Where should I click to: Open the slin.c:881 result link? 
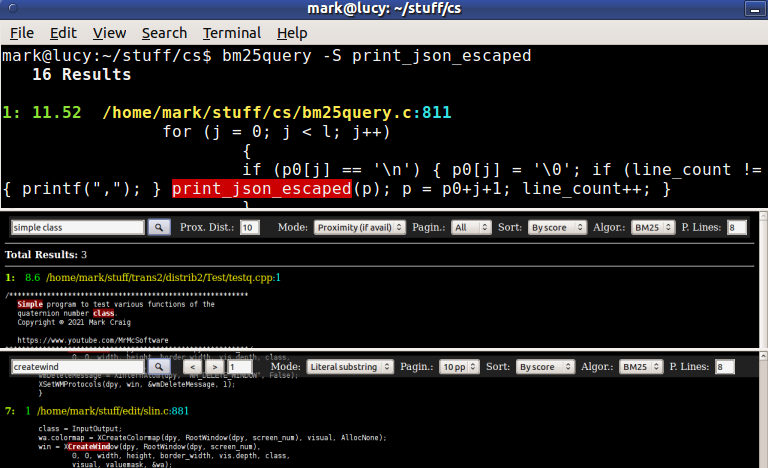[x=113, y=411]
